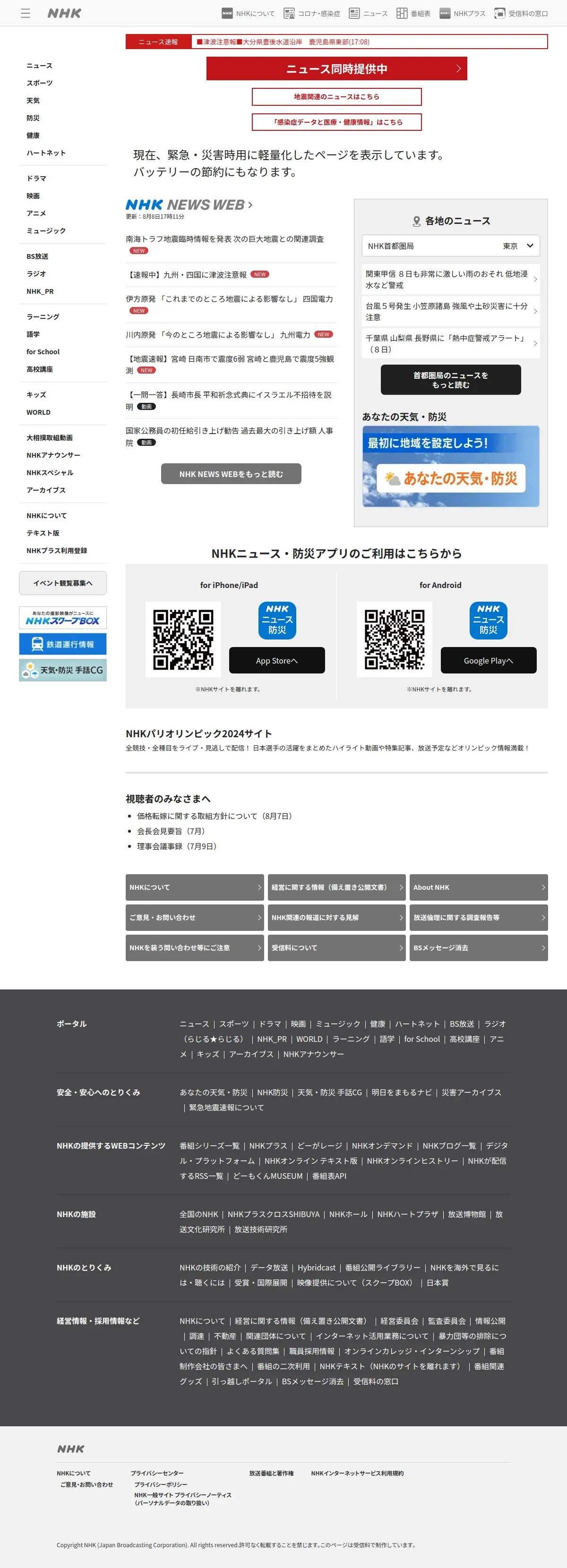Viewport: 567px width, 1568px height.
Task: Open NHKについて gray tile
Action: pyautogui.click(x=195, y=887)
